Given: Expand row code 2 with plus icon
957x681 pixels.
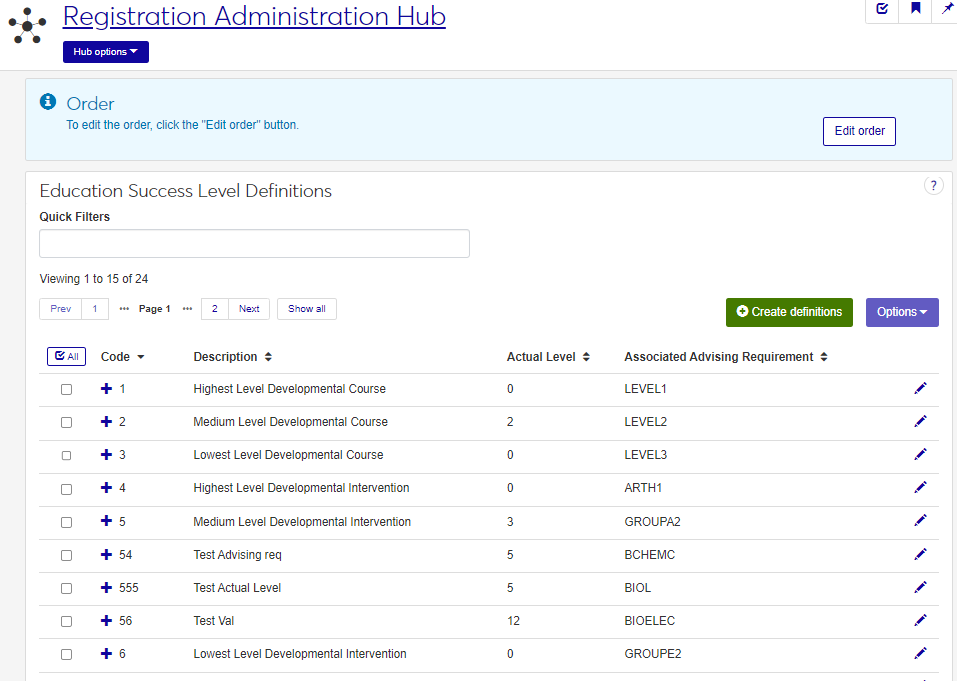Looking at the screenshot, I should pos(107,421).
